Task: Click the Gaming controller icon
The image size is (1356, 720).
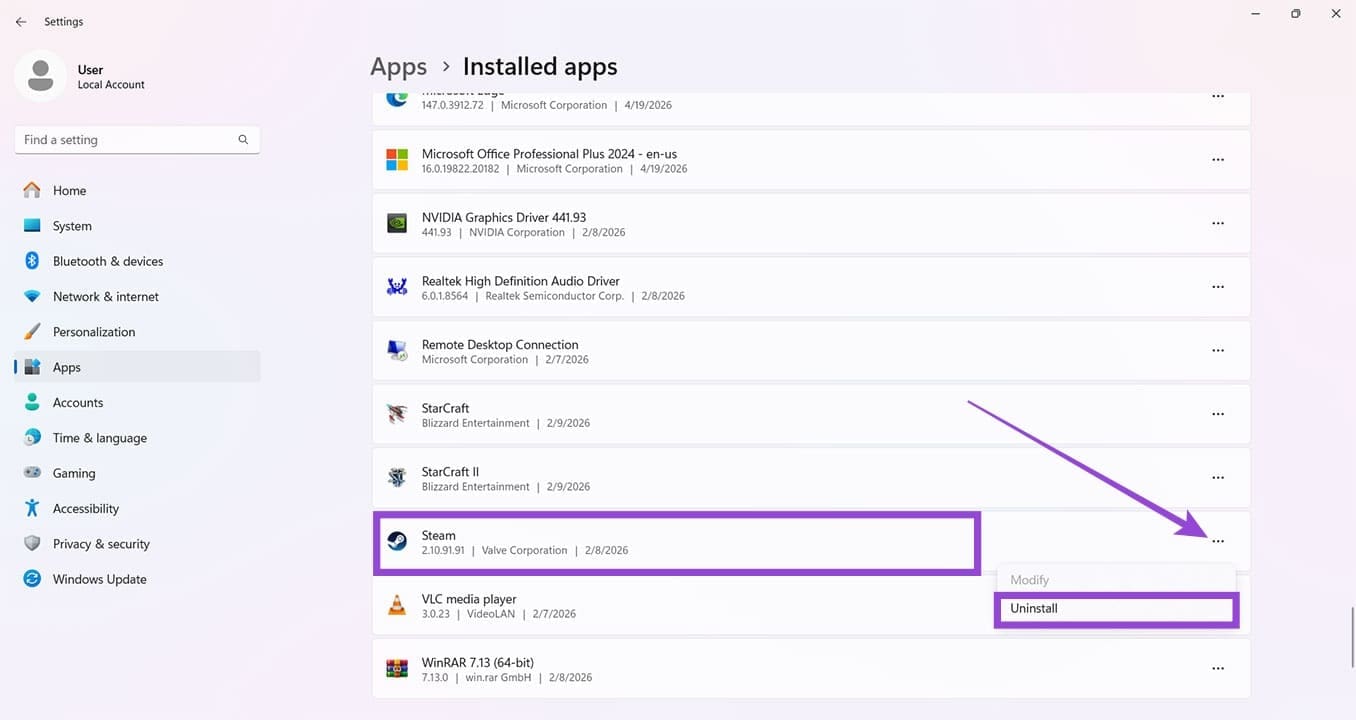Action: (x=32, y=473)
